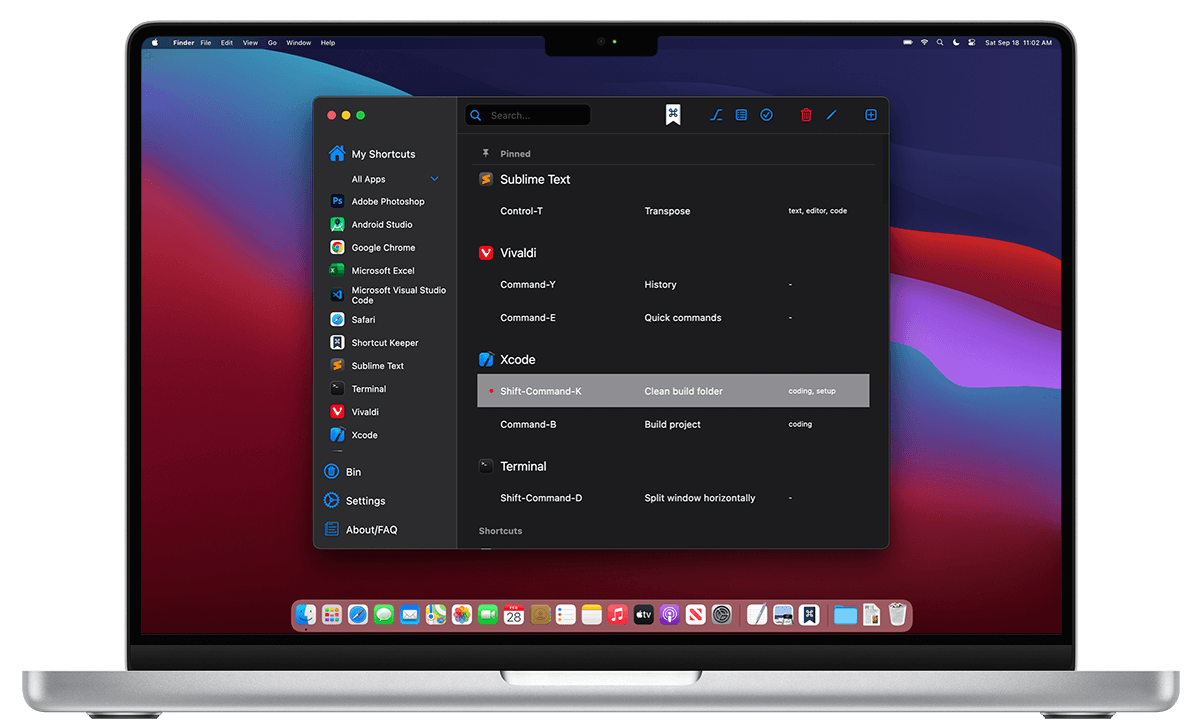Select the Control-T Transpose shortcut row

point(673,211)
